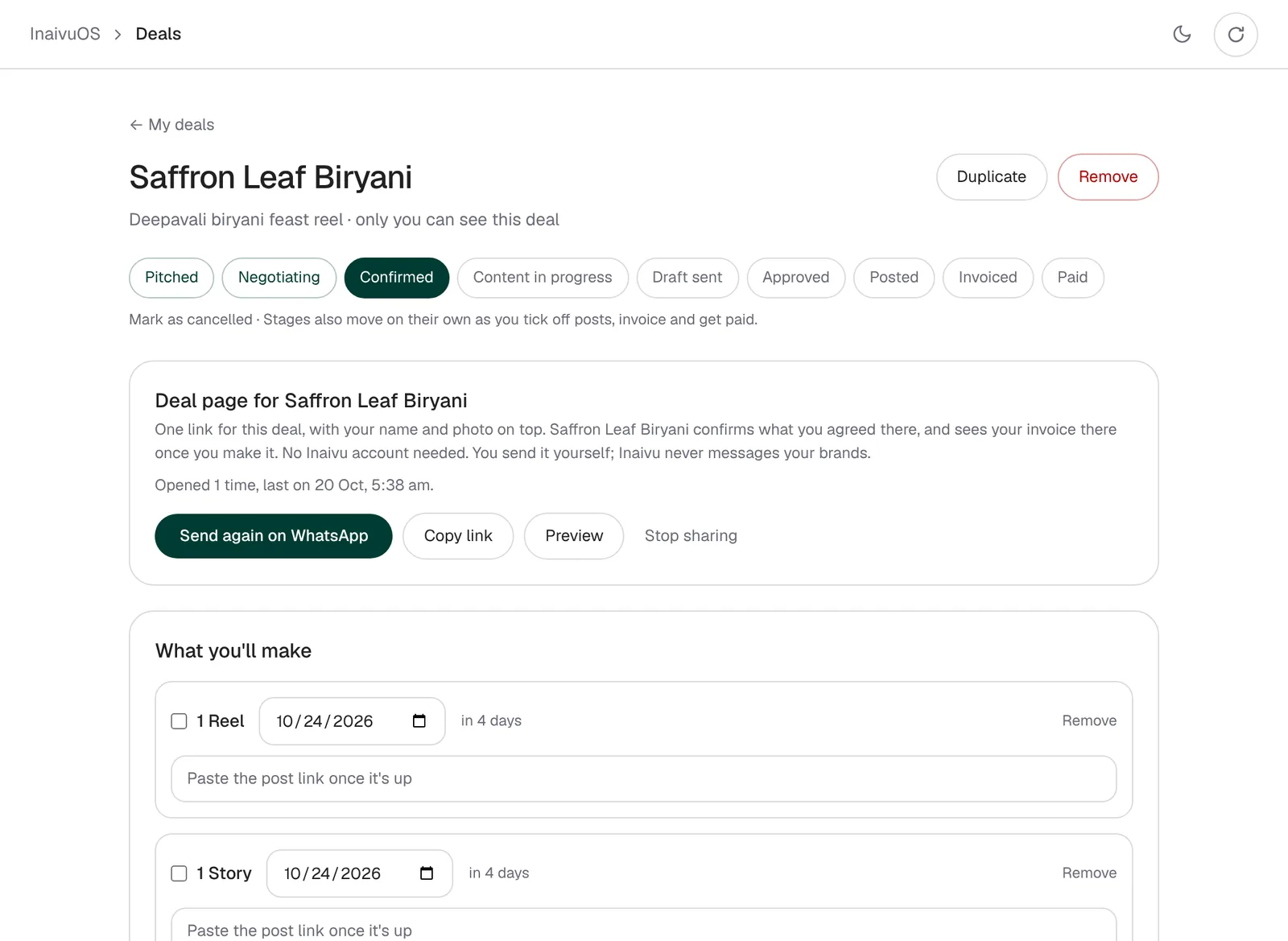Set stage to Draft sent
This screenshot has height=941, width=1288.
(x=687, y=278)
